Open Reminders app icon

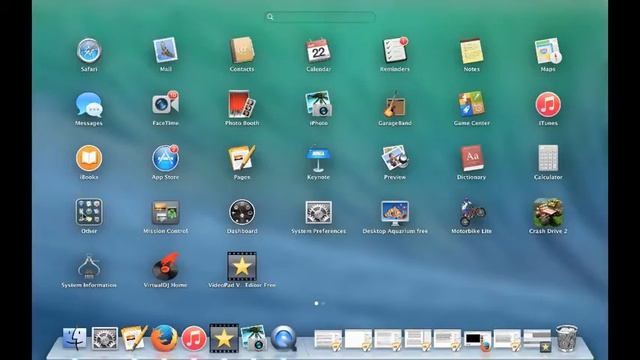click(395, 51)
